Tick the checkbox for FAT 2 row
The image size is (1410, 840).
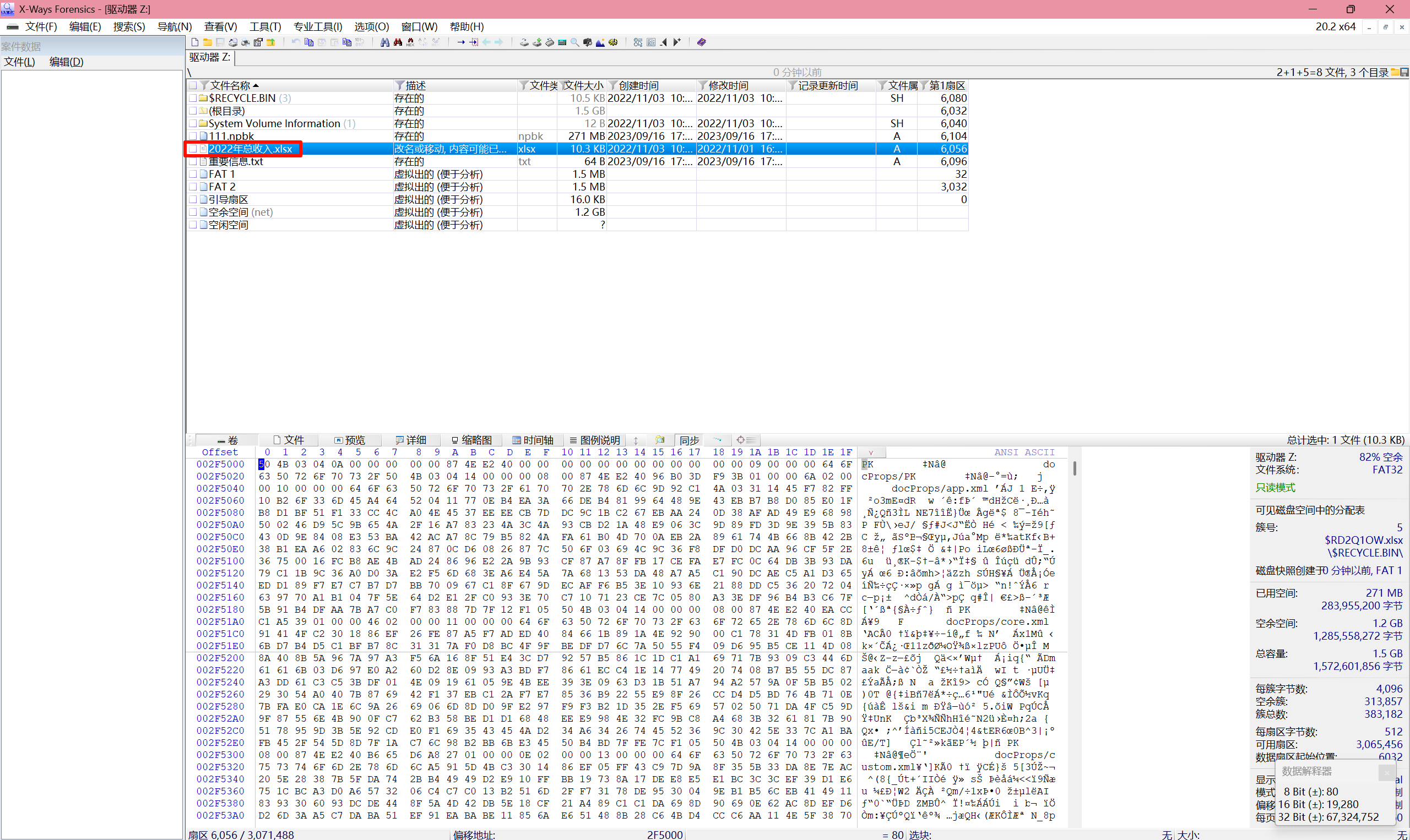pos(193,187)
